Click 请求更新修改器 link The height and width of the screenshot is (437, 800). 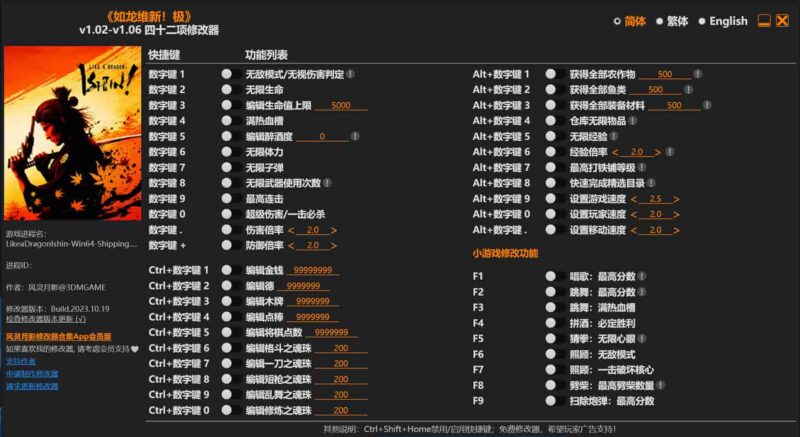[x=32, y=386]
